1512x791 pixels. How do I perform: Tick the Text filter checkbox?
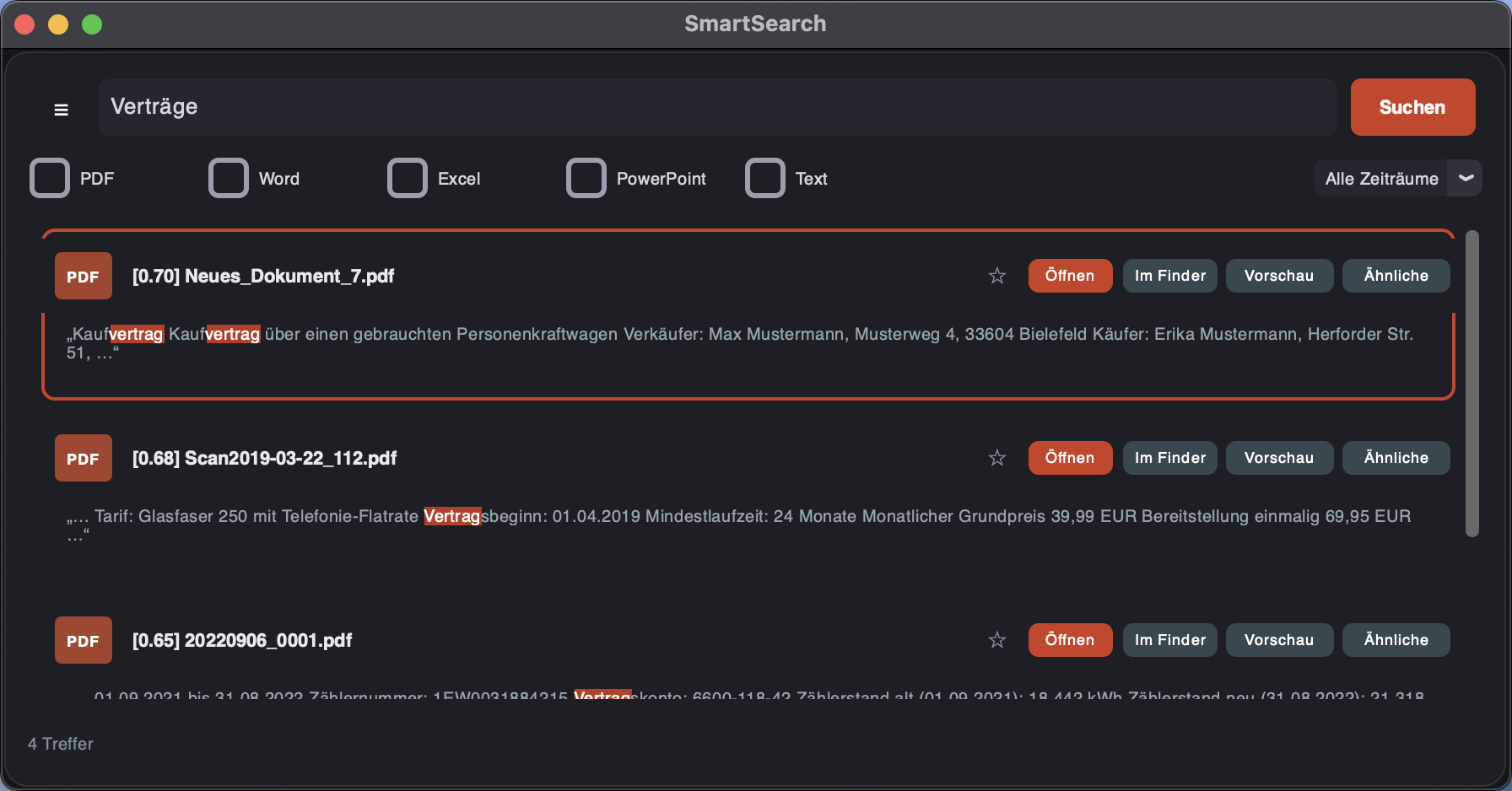[765, 178]
